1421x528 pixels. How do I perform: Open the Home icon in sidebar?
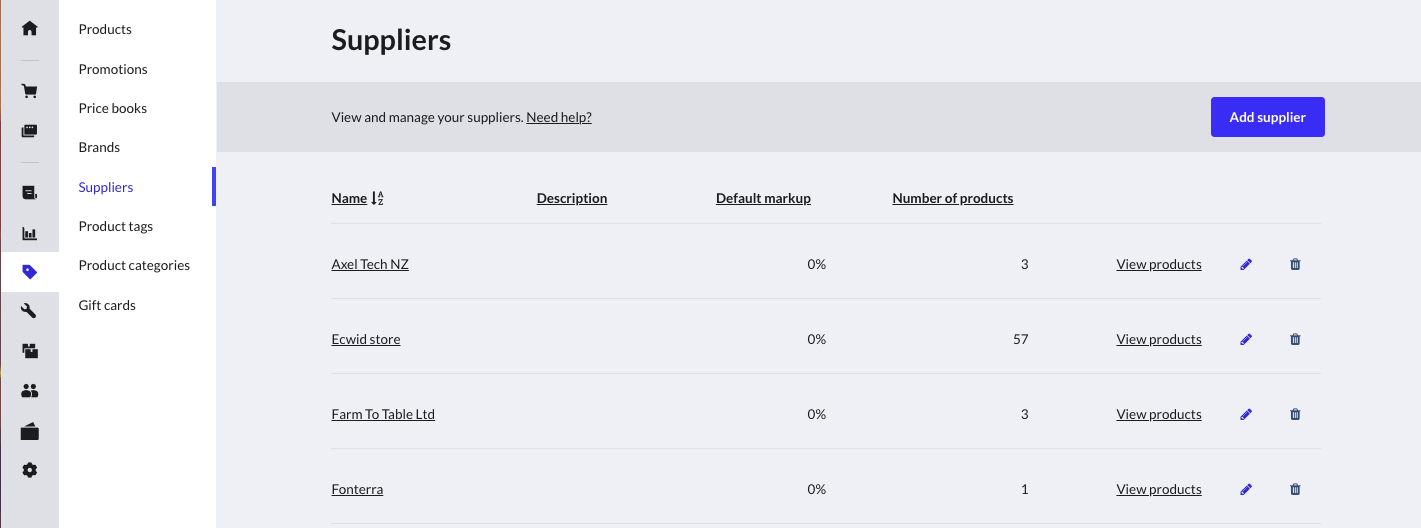click(x=30, y=28)
